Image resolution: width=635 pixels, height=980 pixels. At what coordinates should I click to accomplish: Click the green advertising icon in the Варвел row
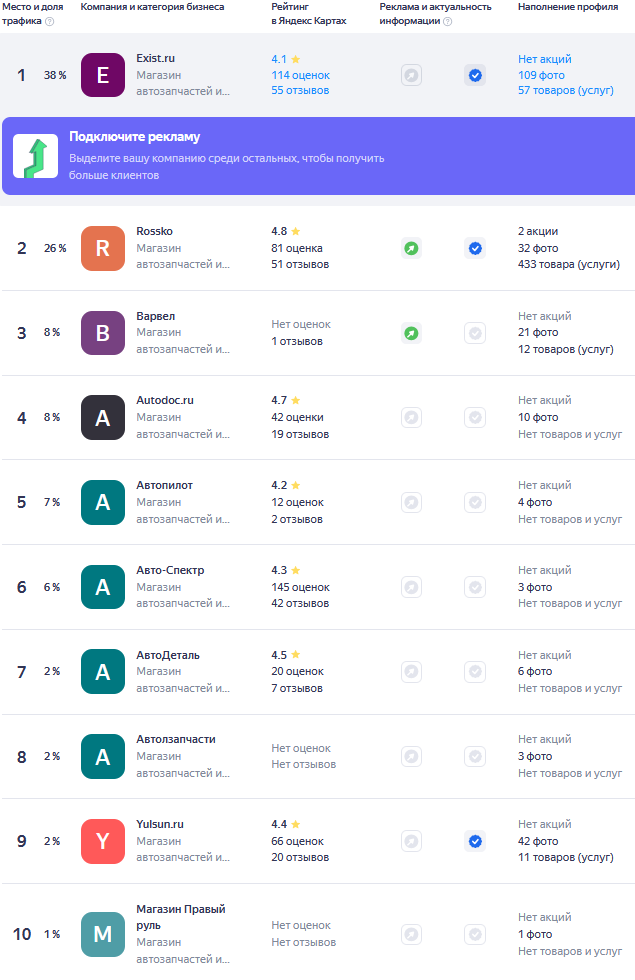411,332
